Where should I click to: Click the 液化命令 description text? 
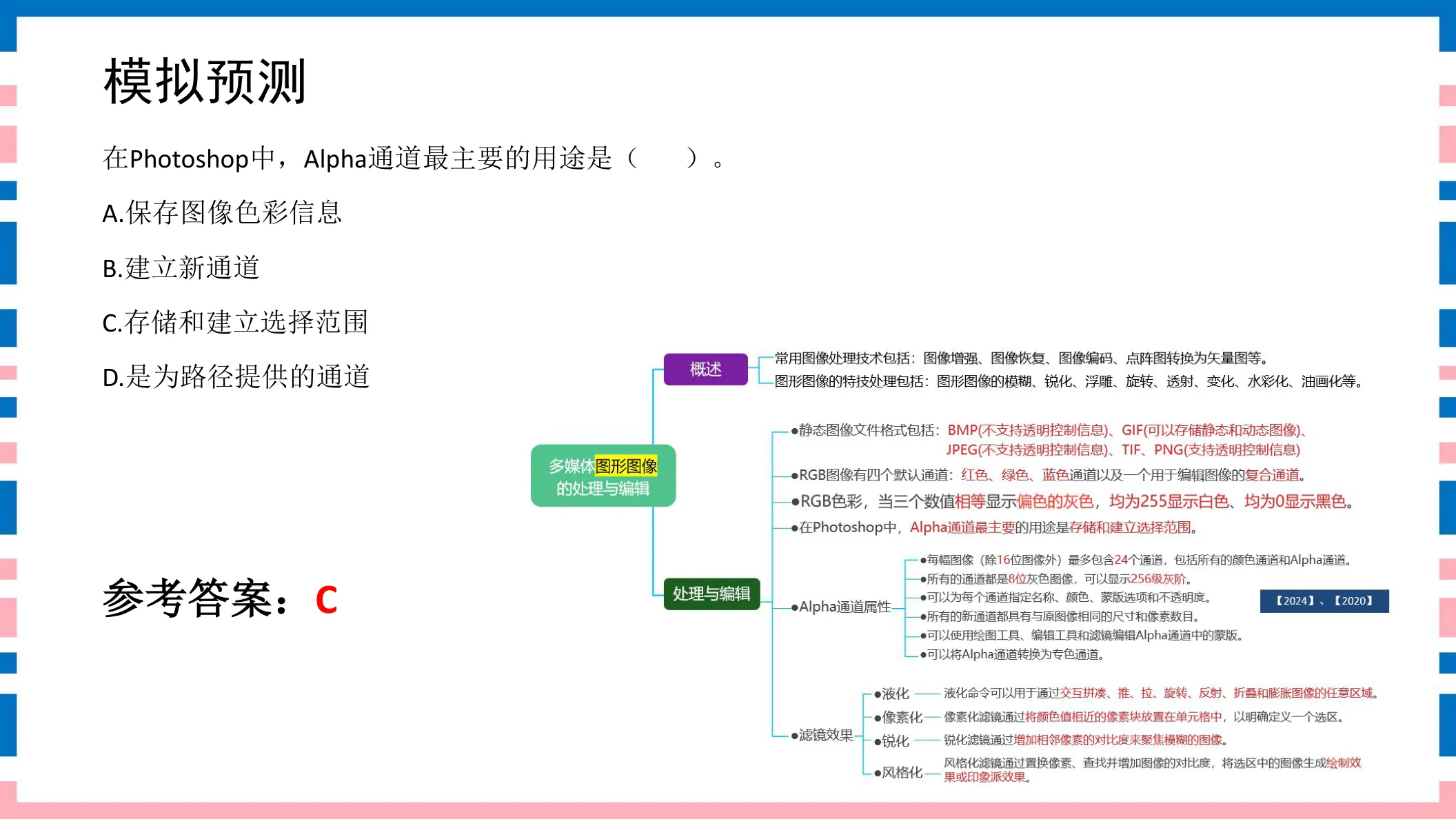click(1161, 693)
